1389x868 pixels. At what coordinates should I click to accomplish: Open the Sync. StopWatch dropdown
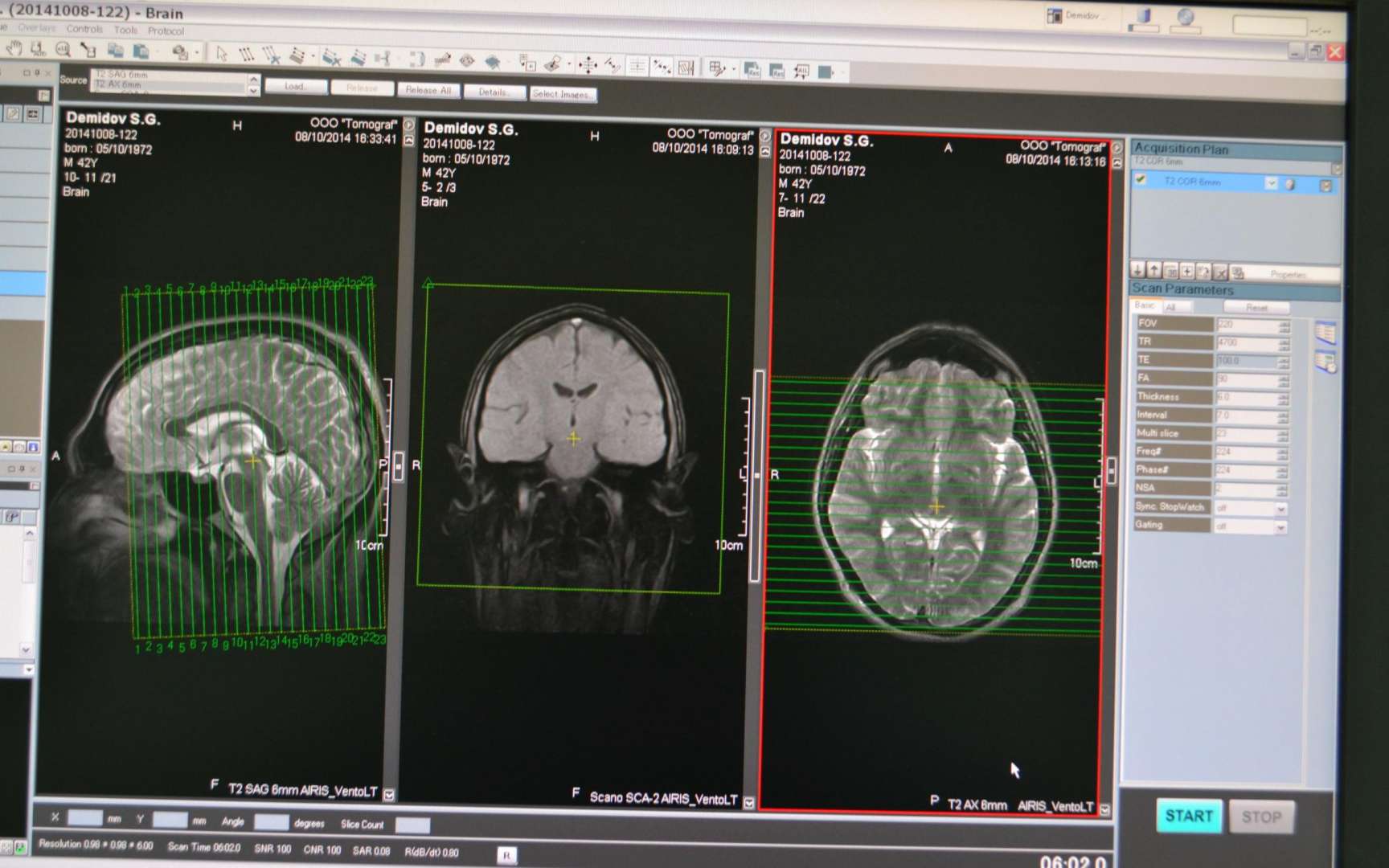(x=1280, y=509)
